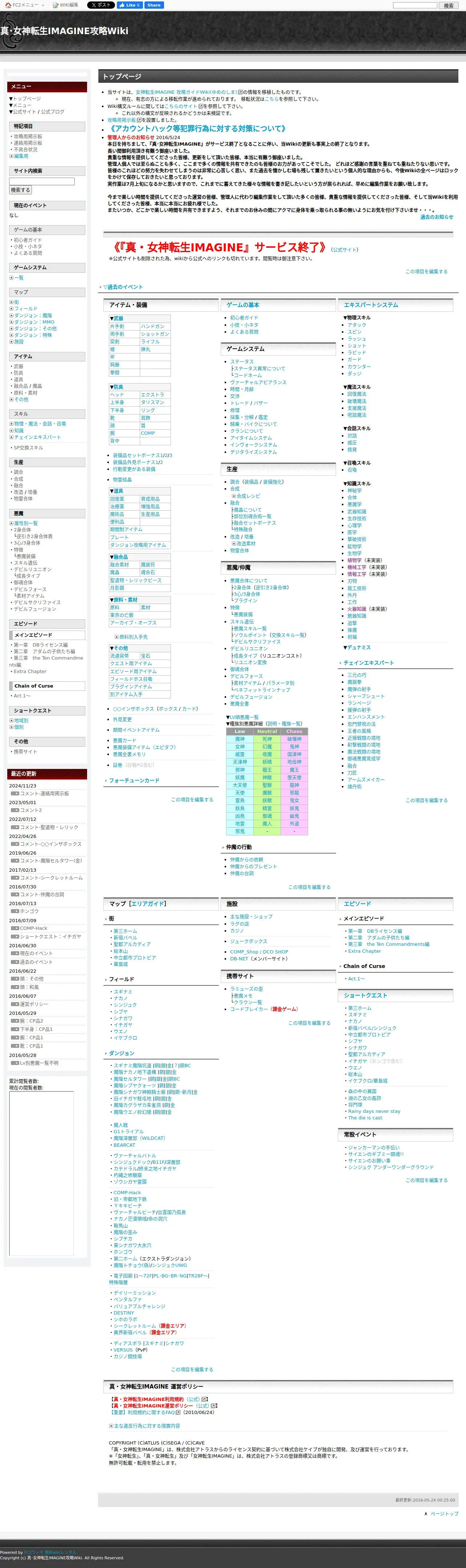Click arrow icon beside 頭：和風

[x=15, y=987]
